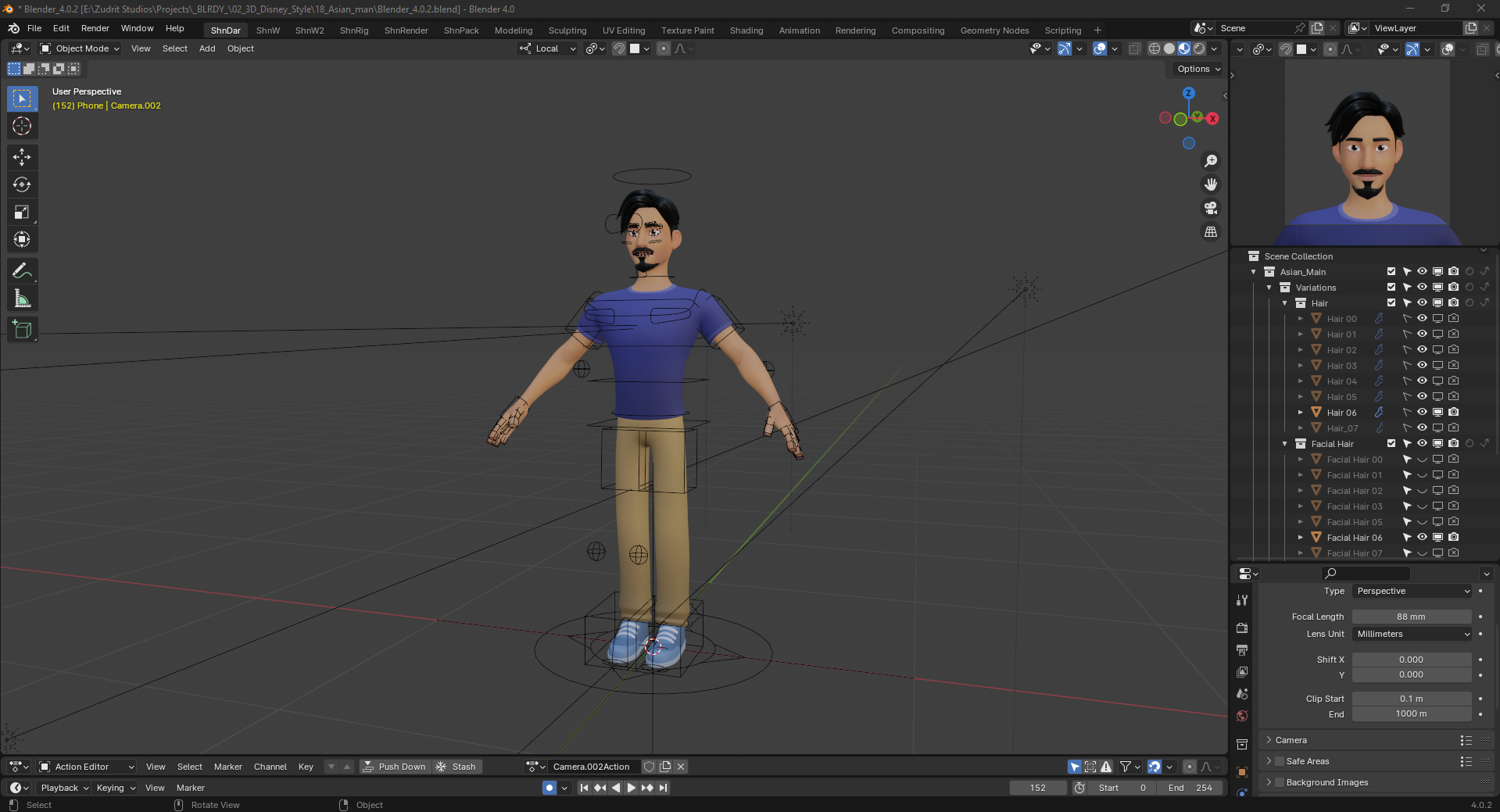1500x812 pixels.
Task: Open the Add menu in viewport header
Action: tap(207, 48)
